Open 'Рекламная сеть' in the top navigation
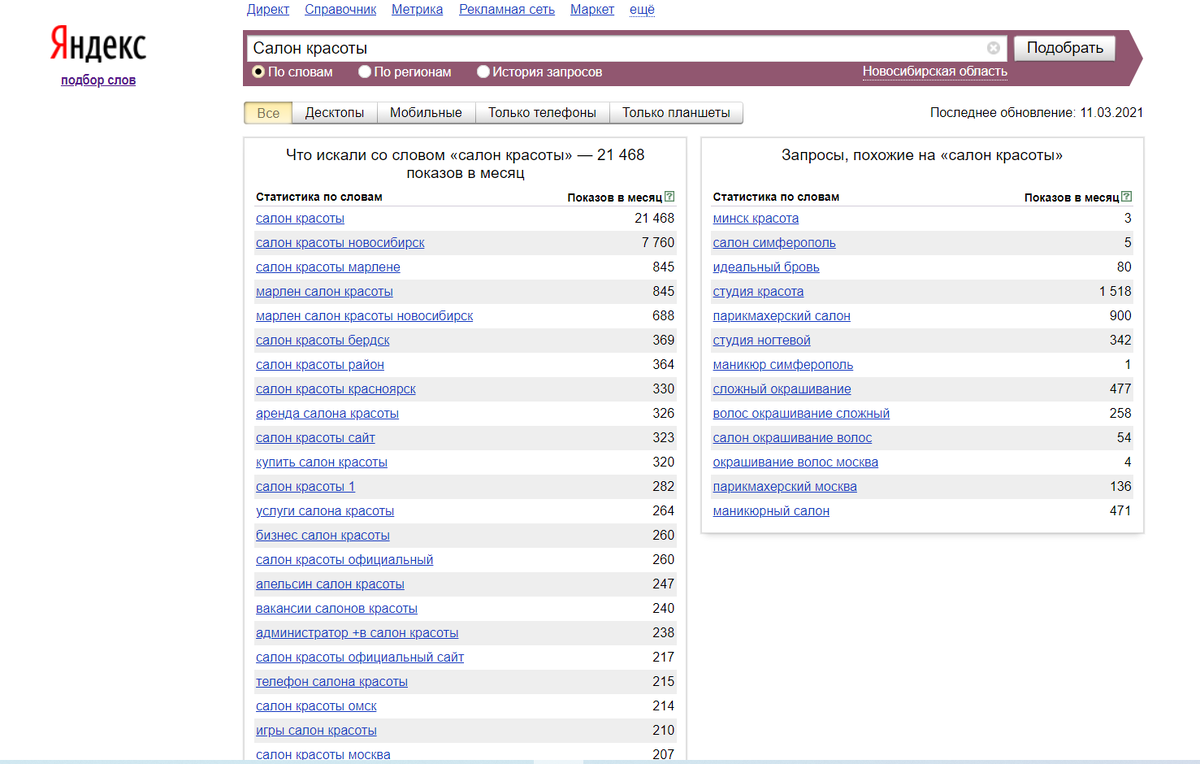The image size is (1200, 764). [507, 10]
